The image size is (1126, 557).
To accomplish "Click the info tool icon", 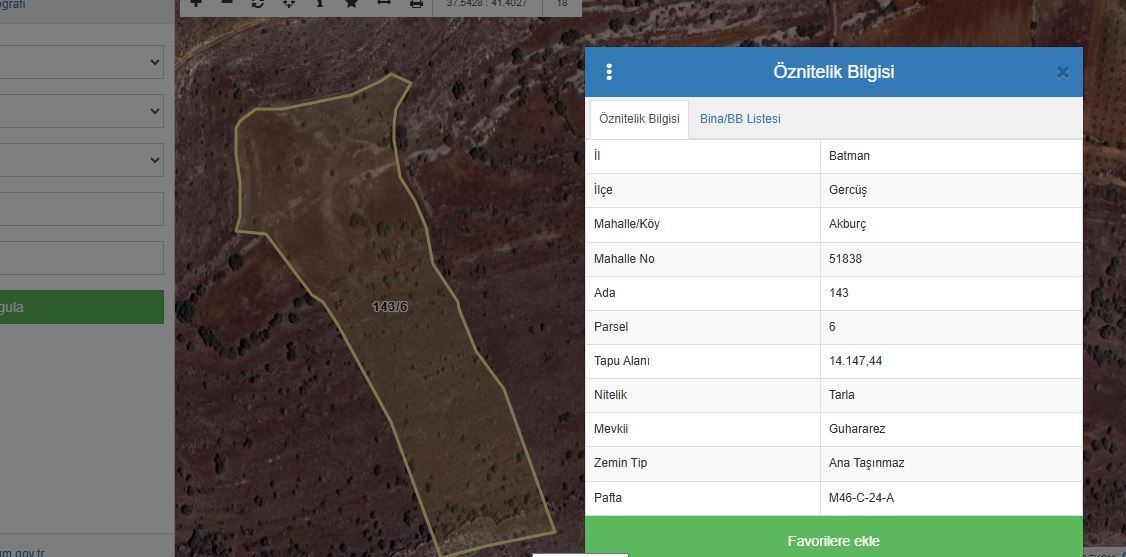I will click(320, 3).
